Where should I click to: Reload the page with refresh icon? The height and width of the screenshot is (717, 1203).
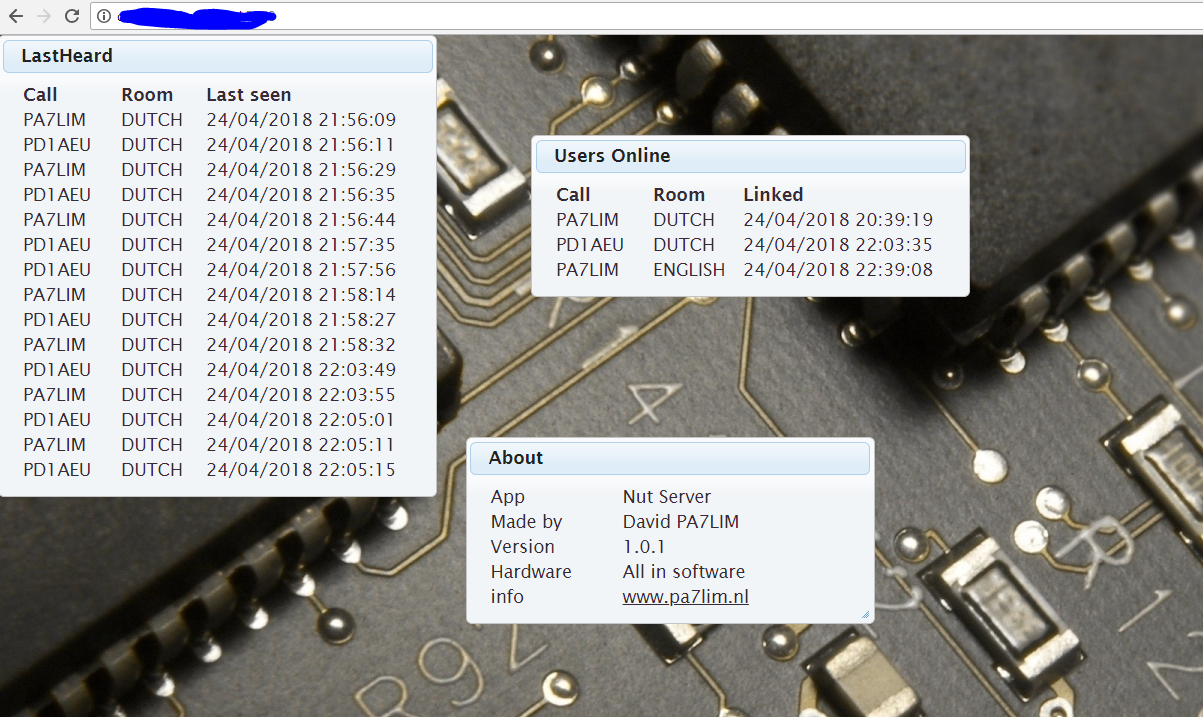(x=71, y=16)
